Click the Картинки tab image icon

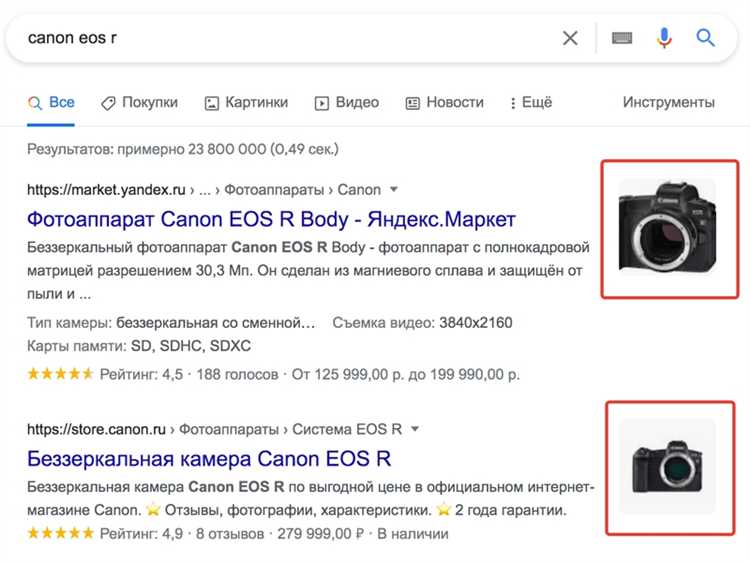(211, 103)
